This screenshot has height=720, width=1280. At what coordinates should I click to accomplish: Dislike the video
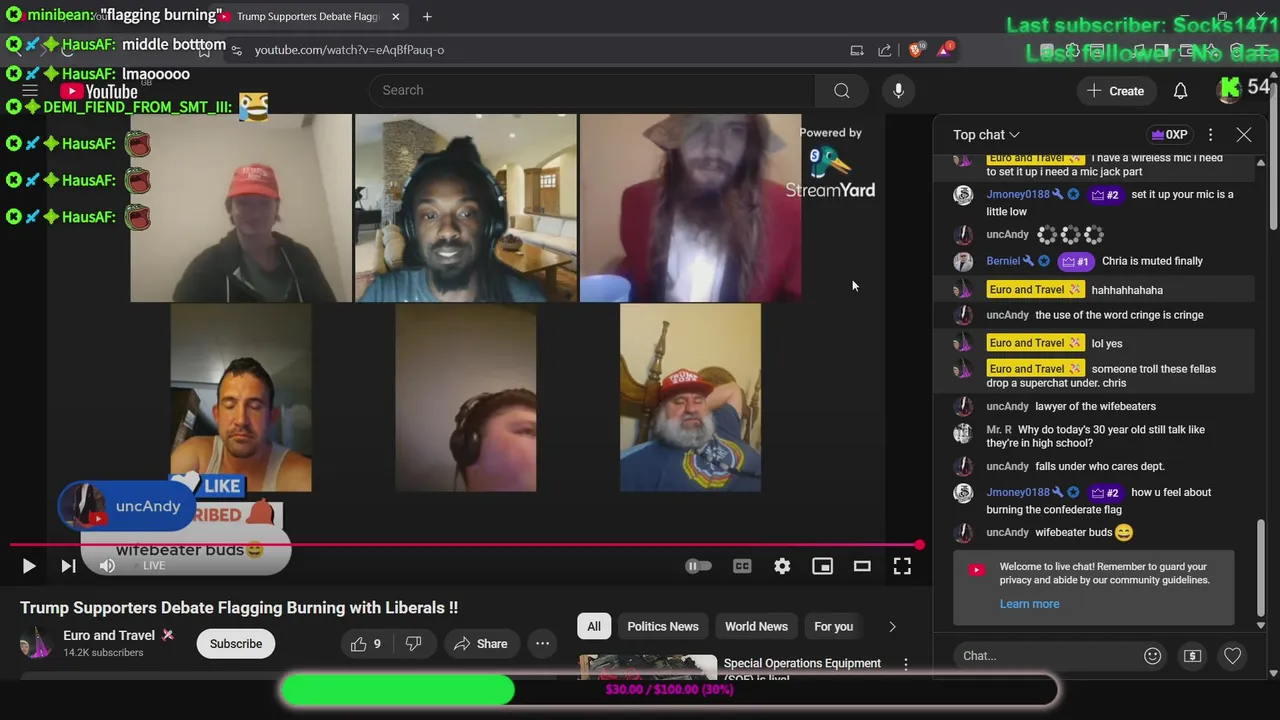pyautogui.click(x=414, y=644)
